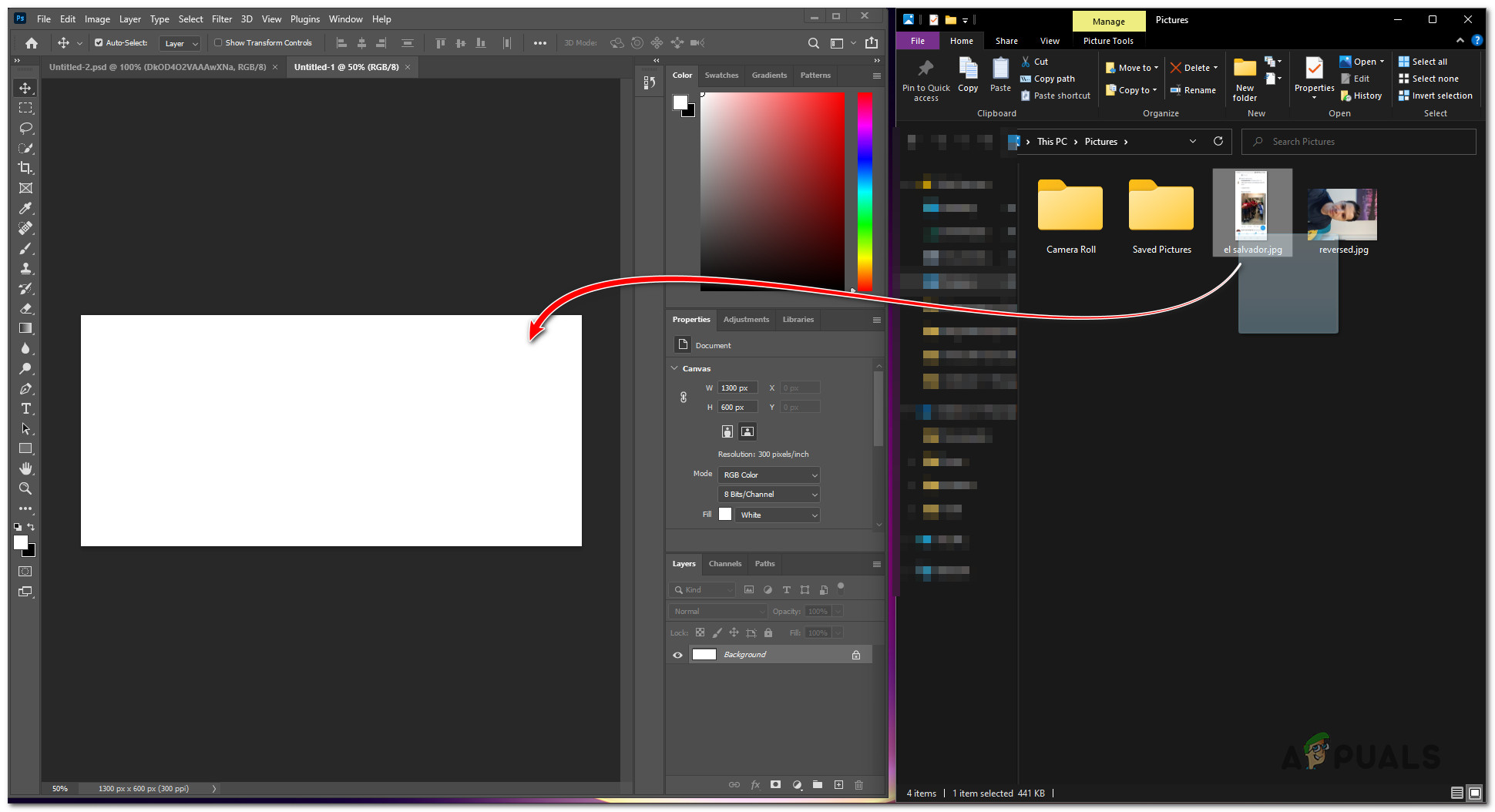Select the Spot Healing Brush tool

[x=25, y=228]
